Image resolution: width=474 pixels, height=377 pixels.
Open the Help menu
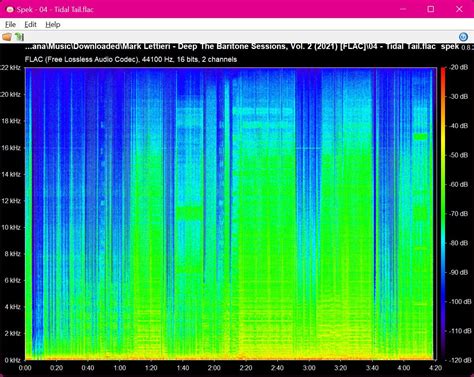coord(53,24)
